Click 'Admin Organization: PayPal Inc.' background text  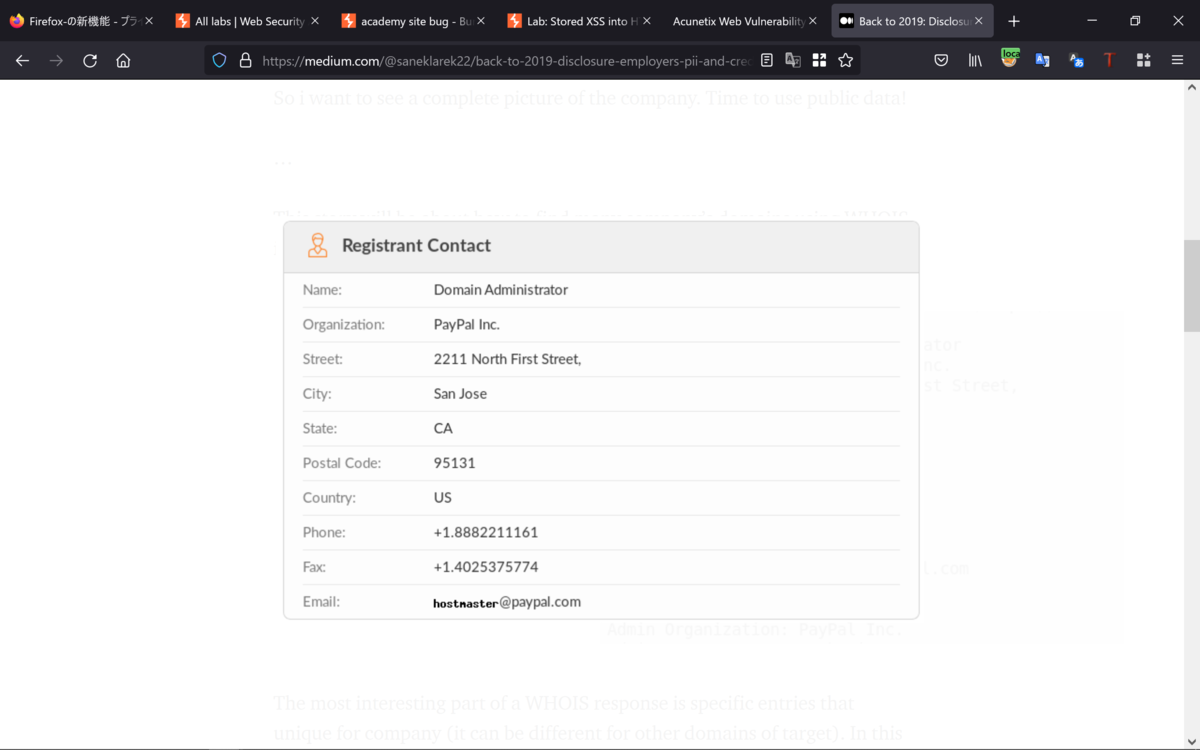(755, 630)
